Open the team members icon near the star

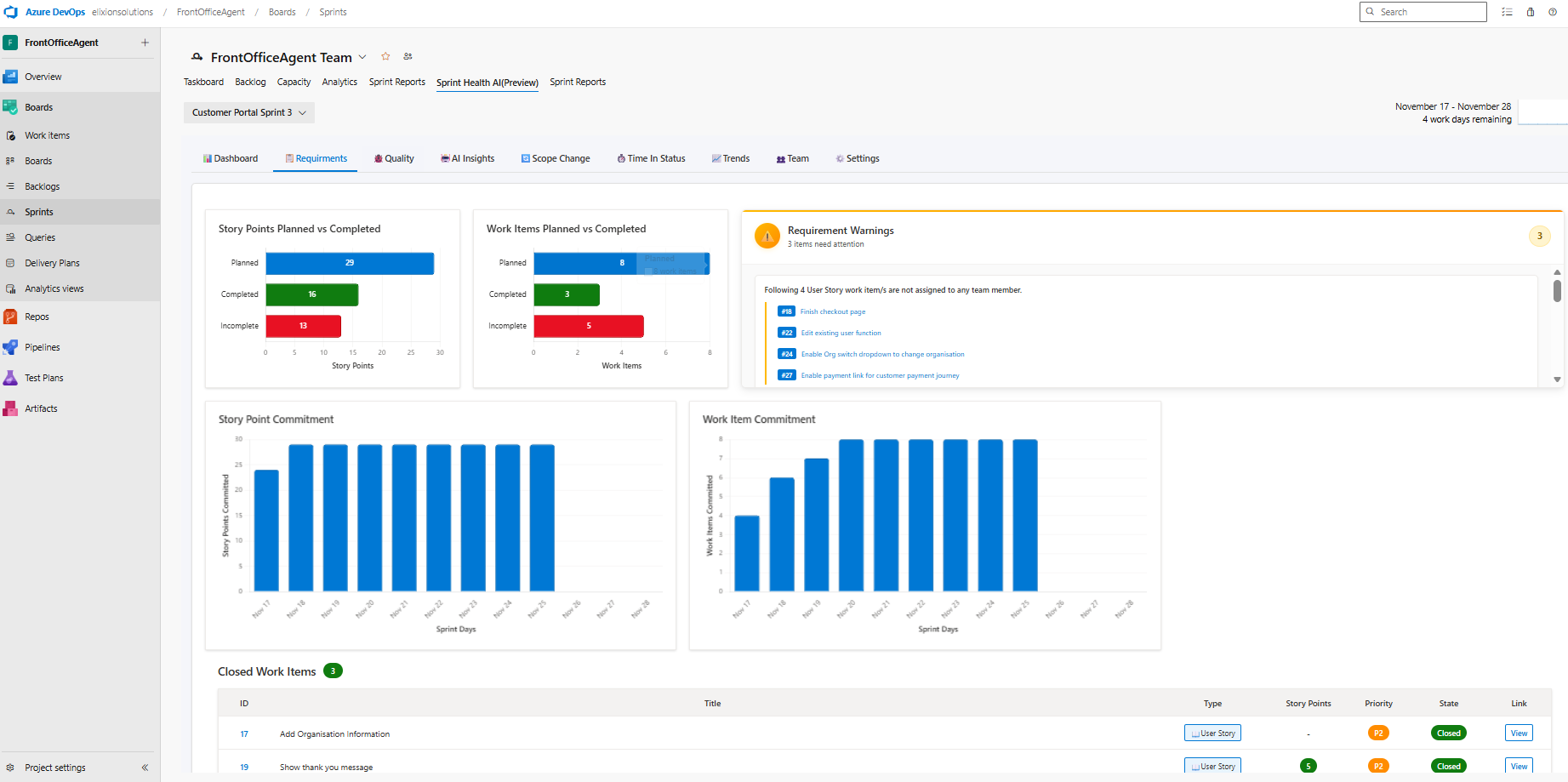[408, 56]
